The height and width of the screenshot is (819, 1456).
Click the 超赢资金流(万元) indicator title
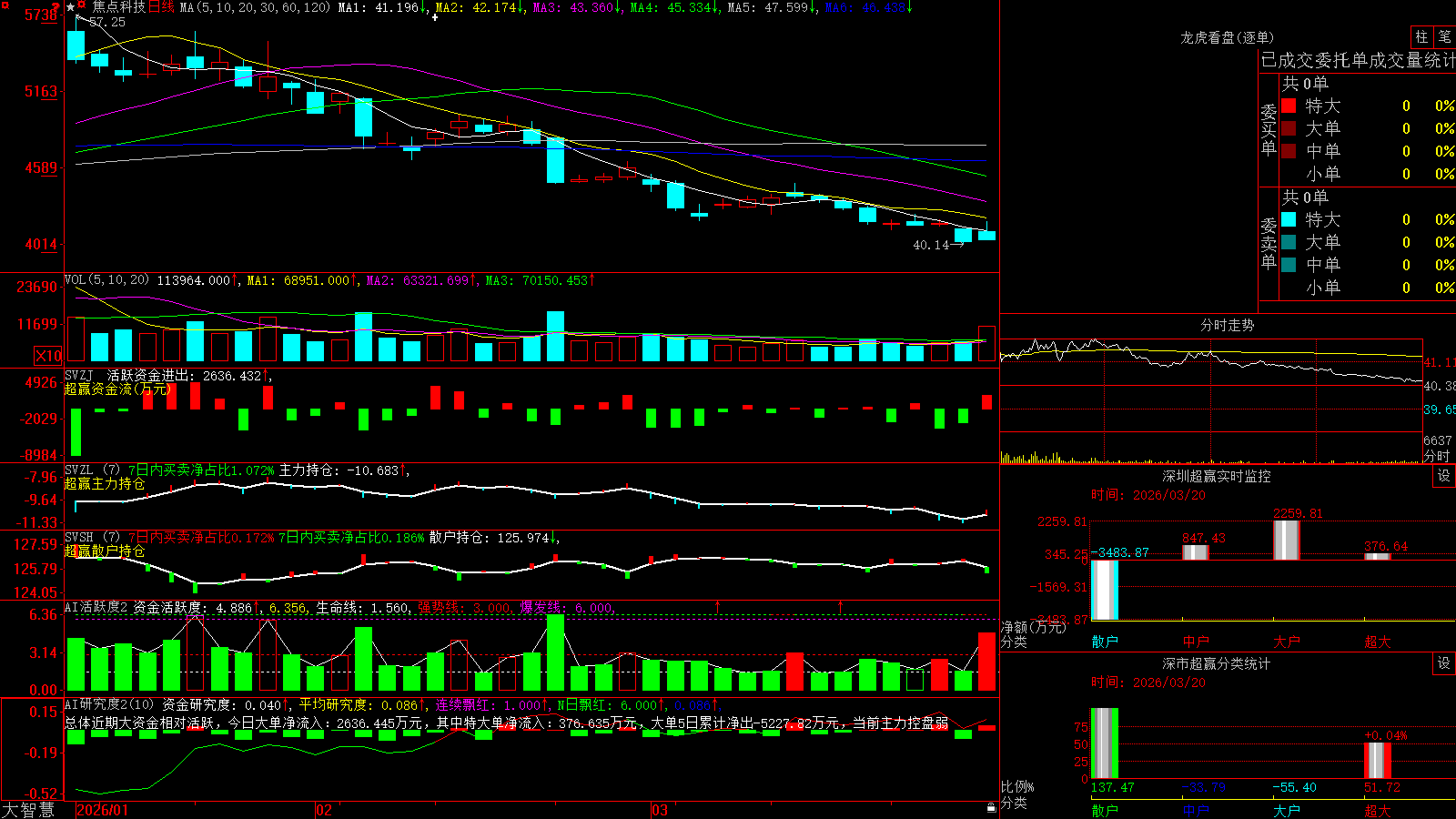pos(117,389)
